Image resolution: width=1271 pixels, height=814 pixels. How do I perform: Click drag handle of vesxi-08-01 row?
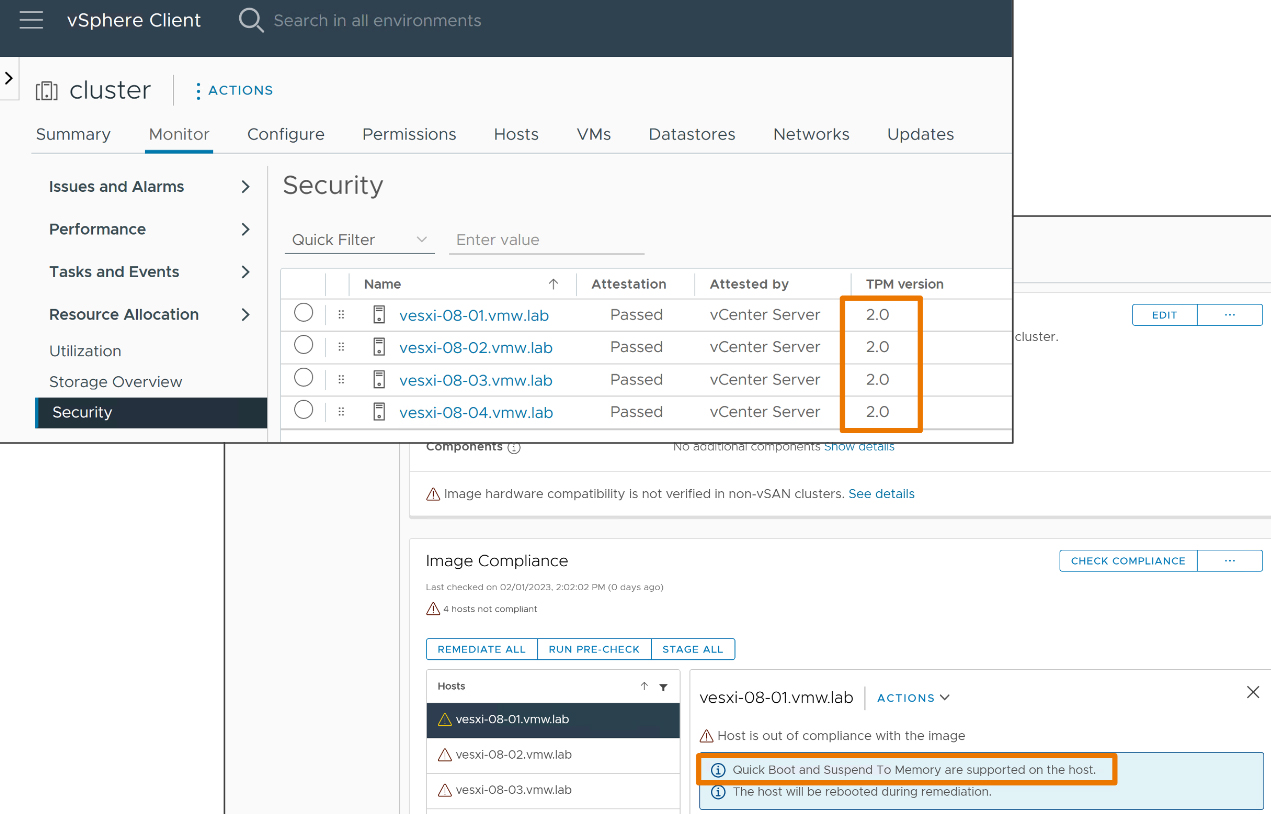tap(341, 315)
